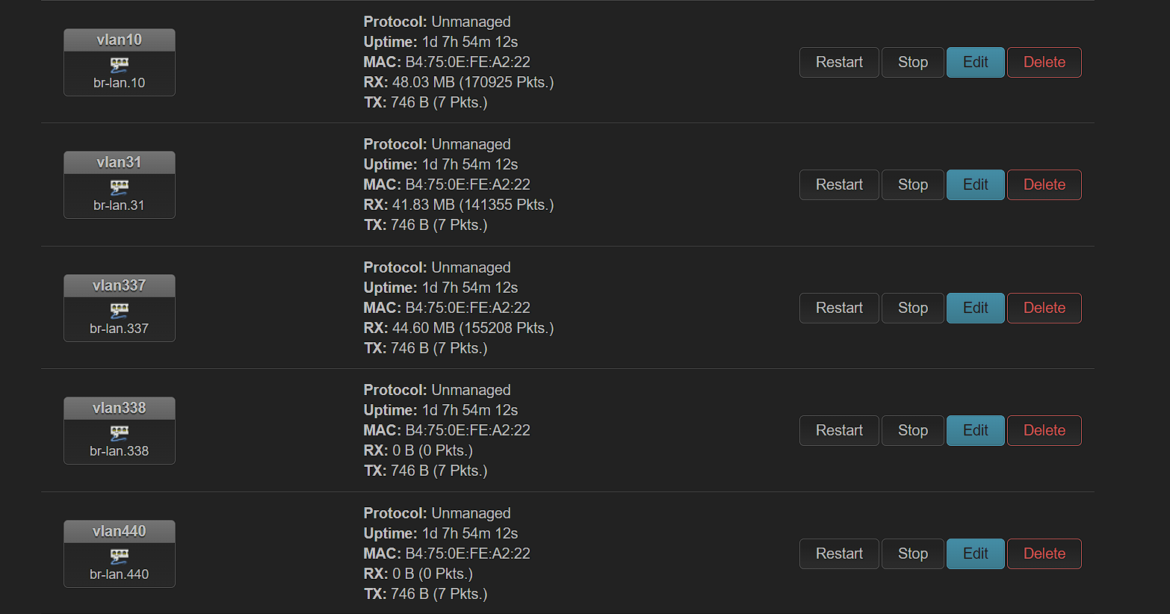Edit the vlan440 interface
The image size is (1170, 614).
pyautogui.click(x=975, y=554)
